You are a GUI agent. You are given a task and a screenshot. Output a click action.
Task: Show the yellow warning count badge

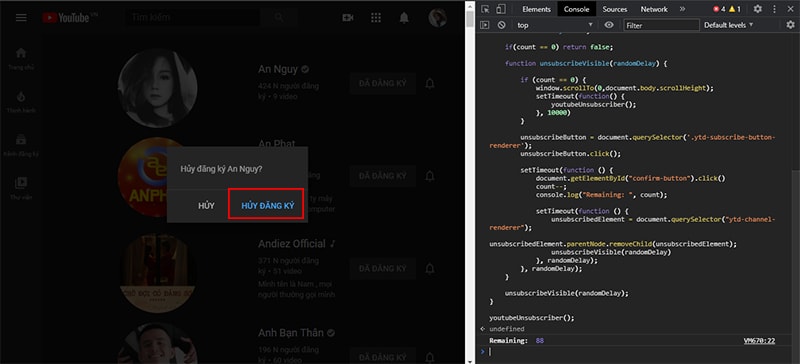(735, 9)
